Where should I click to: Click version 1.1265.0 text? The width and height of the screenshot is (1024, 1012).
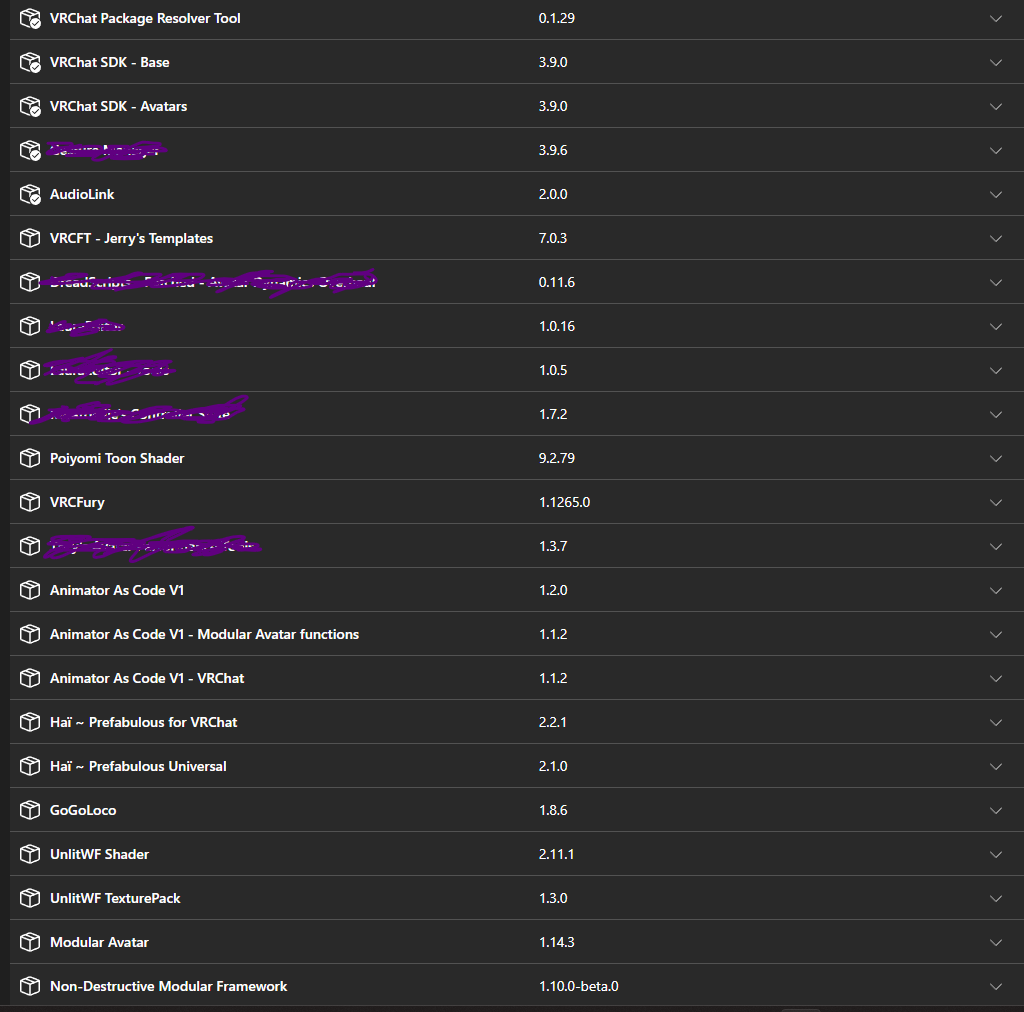click(x=564, y=502)
